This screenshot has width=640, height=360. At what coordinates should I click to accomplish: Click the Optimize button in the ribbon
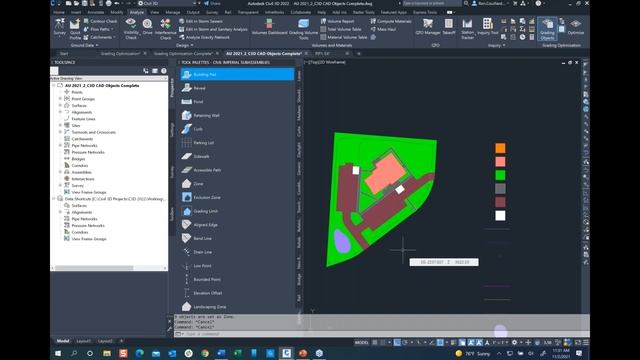coord(576,27)
